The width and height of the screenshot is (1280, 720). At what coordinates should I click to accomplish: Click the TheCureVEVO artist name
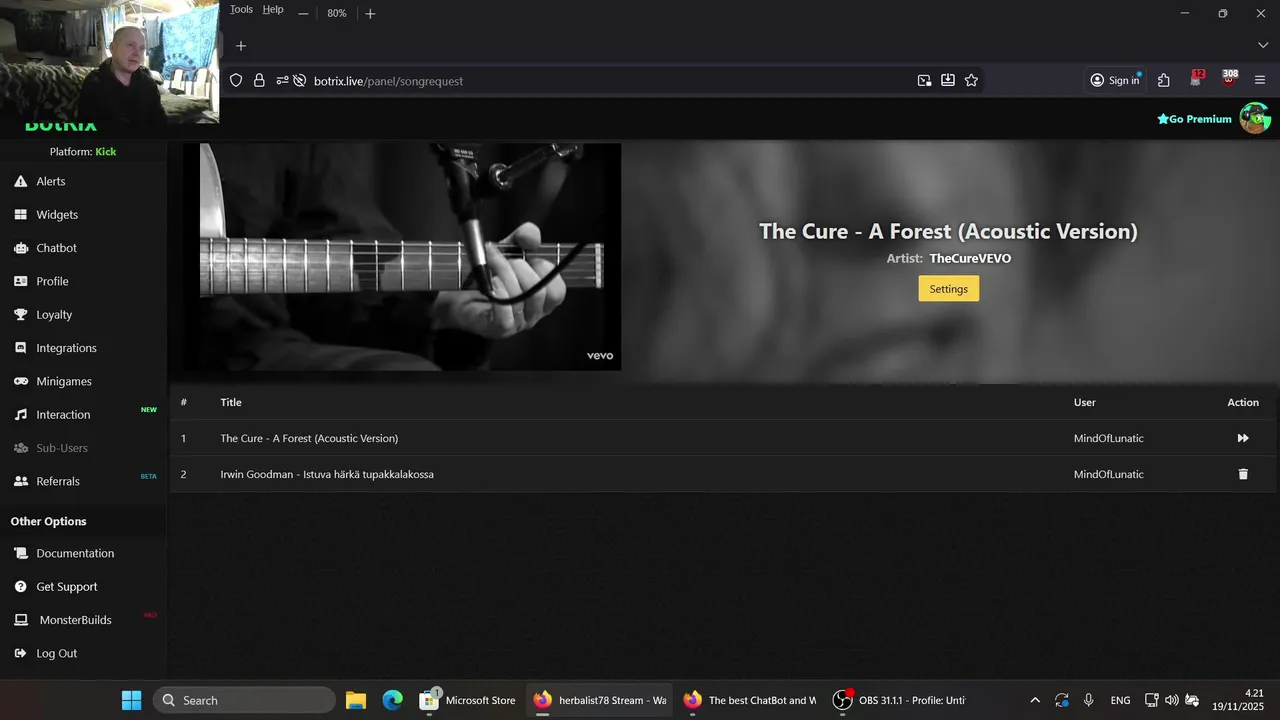pos(970,258)
